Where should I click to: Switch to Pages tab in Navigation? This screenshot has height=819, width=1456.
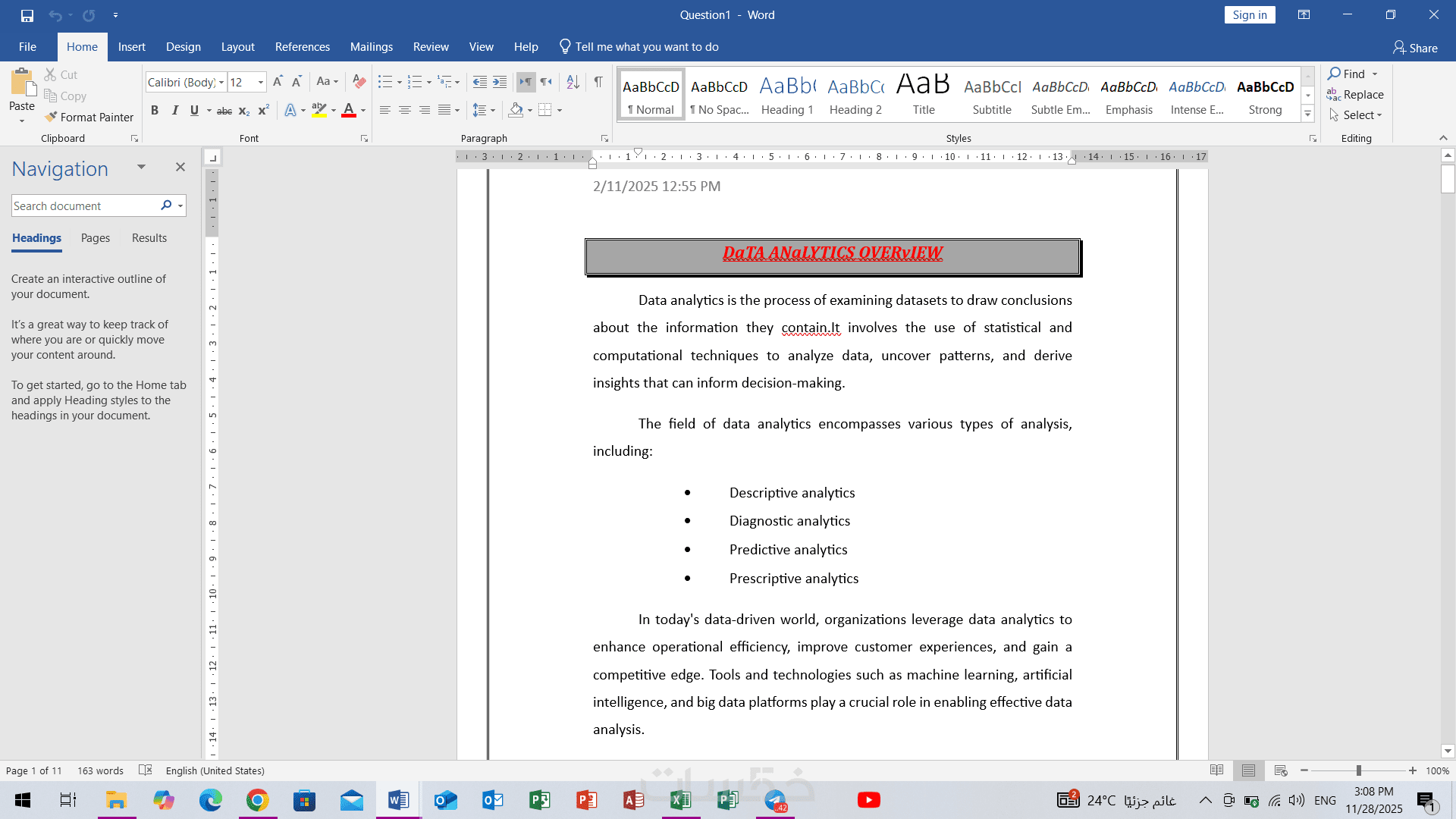point(96,238)
